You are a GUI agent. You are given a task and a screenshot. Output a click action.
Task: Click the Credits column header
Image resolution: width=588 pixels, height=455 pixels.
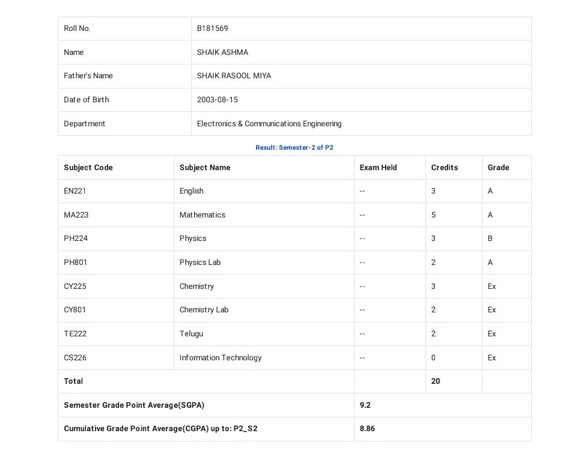(444, 168)
